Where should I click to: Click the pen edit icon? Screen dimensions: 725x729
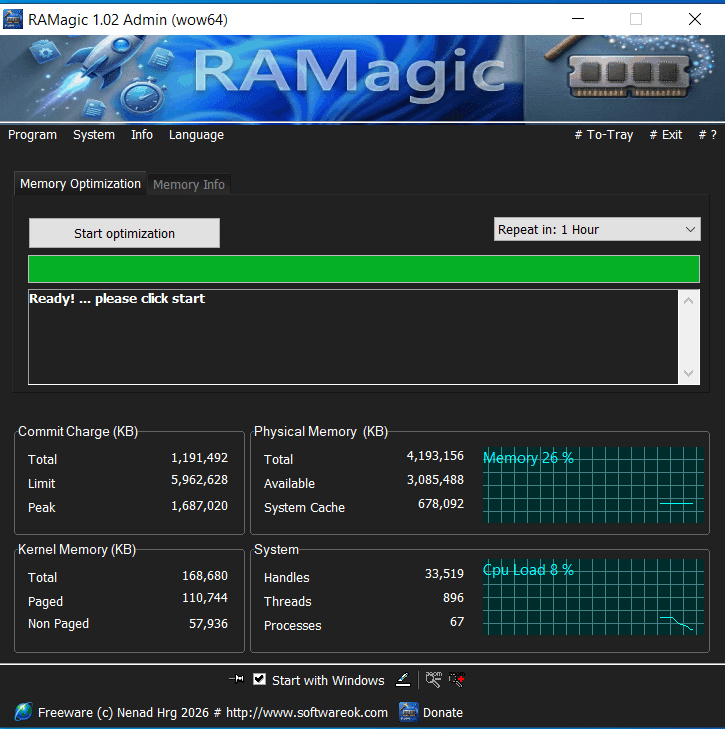click(x=403, y=680)
